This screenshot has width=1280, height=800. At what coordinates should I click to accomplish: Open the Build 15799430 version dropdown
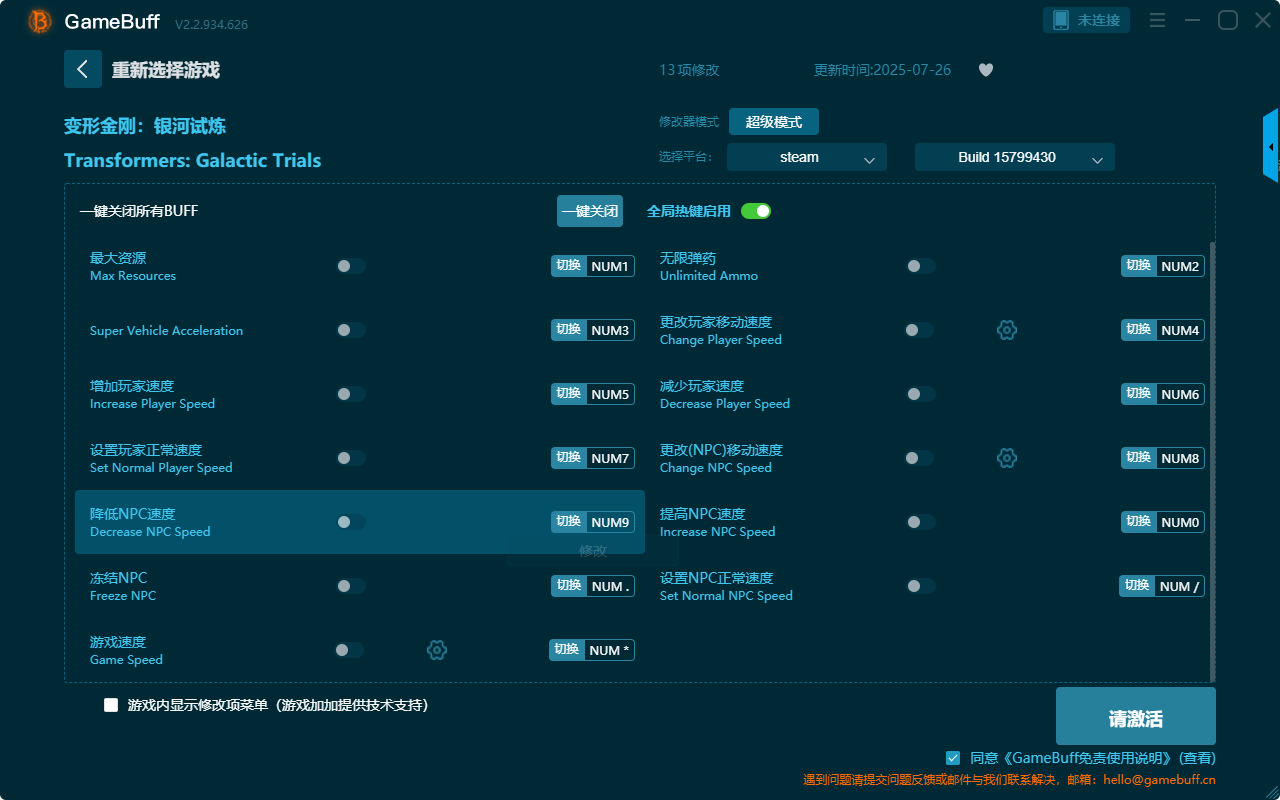click(x=1015, y=157)
